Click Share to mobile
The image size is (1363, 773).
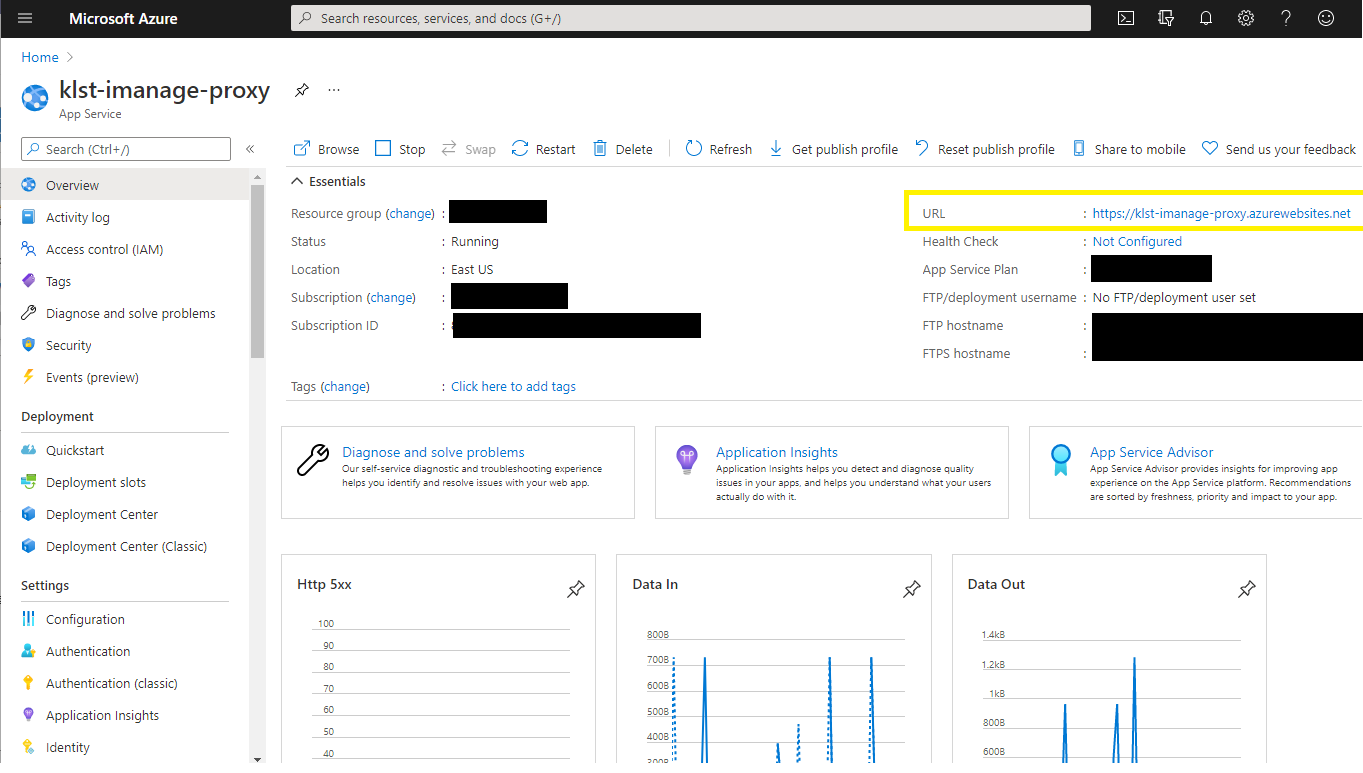pyautogui.click(x=1128, y=149)
